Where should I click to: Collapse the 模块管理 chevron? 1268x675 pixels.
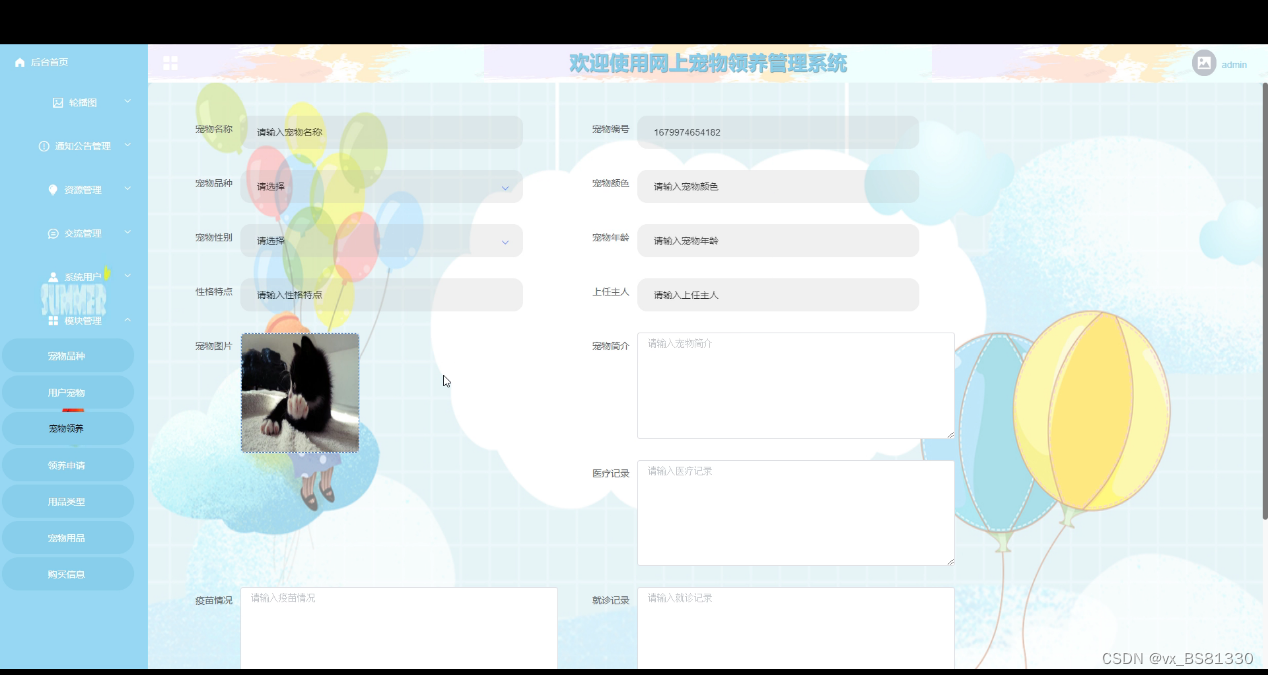point(128,320)
